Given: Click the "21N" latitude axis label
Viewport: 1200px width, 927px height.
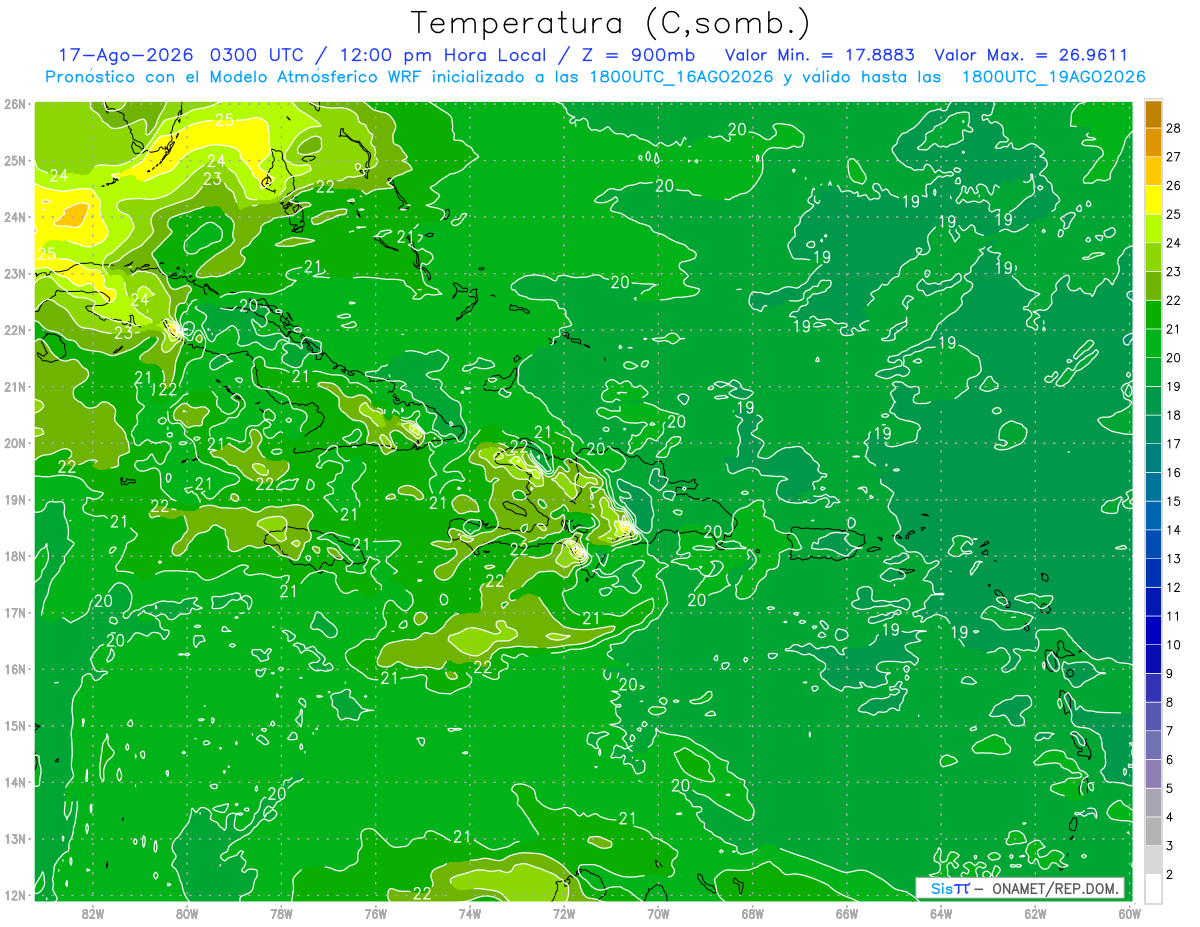Looking at the screenshot, I should coord(15,386).
